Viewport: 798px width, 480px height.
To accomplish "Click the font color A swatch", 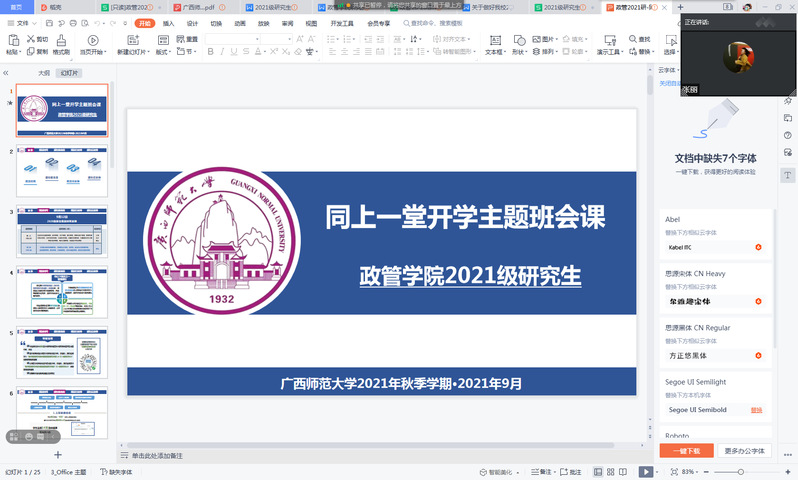I will [258, 51].
